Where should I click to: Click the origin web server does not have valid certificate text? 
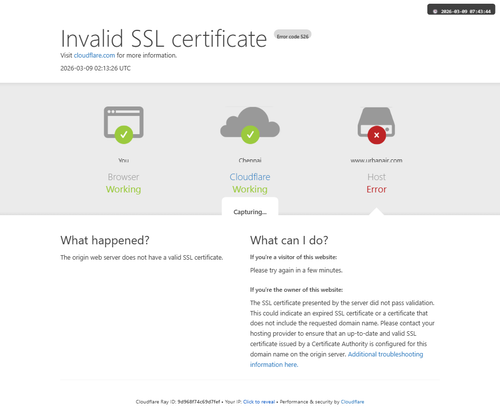(x=142, y=258)
